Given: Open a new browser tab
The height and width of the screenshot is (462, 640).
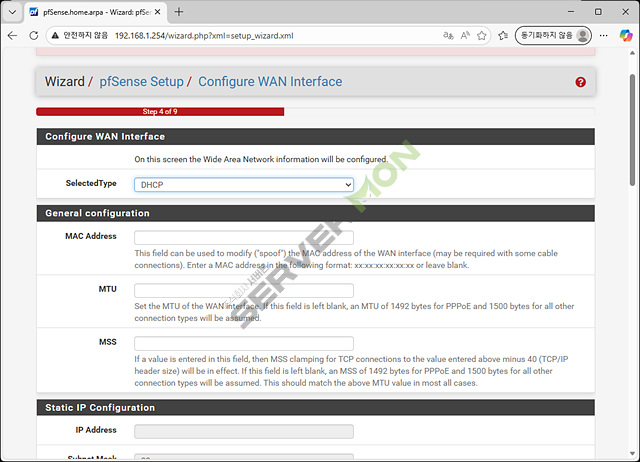Looking at the screenshot, I should (179, 12).
